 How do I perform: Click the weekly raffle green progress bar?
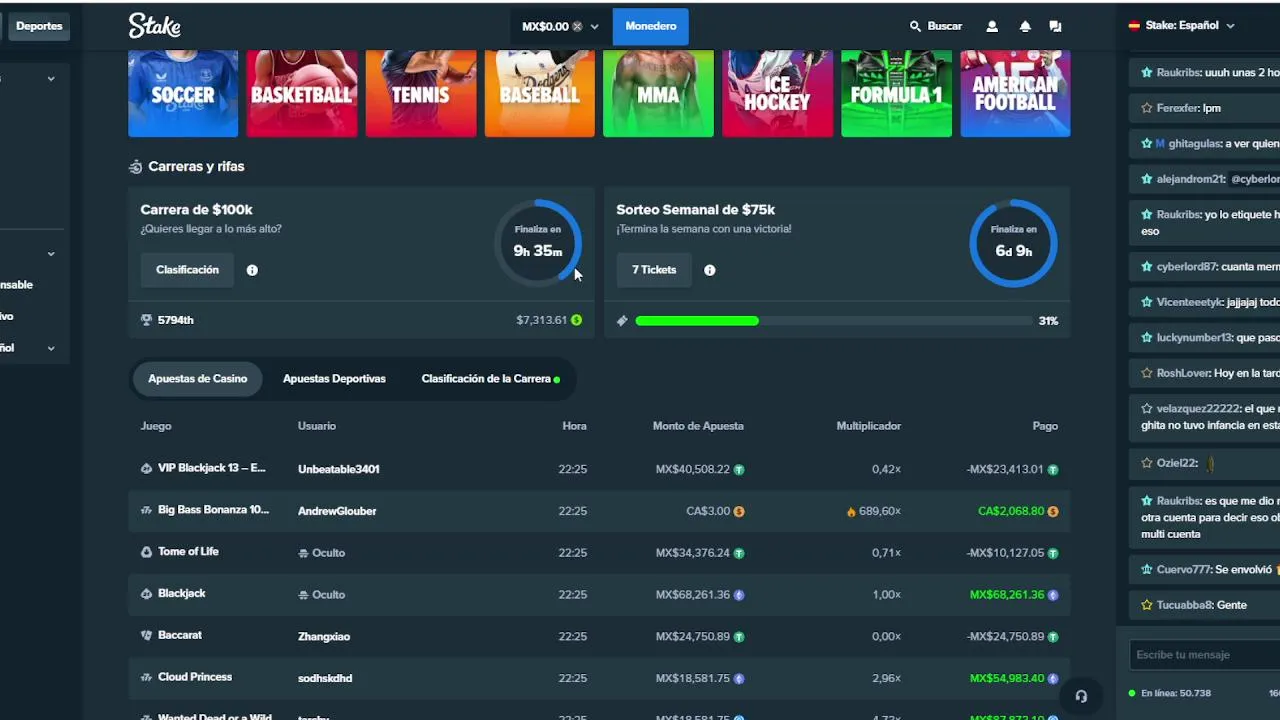[697, 321]
